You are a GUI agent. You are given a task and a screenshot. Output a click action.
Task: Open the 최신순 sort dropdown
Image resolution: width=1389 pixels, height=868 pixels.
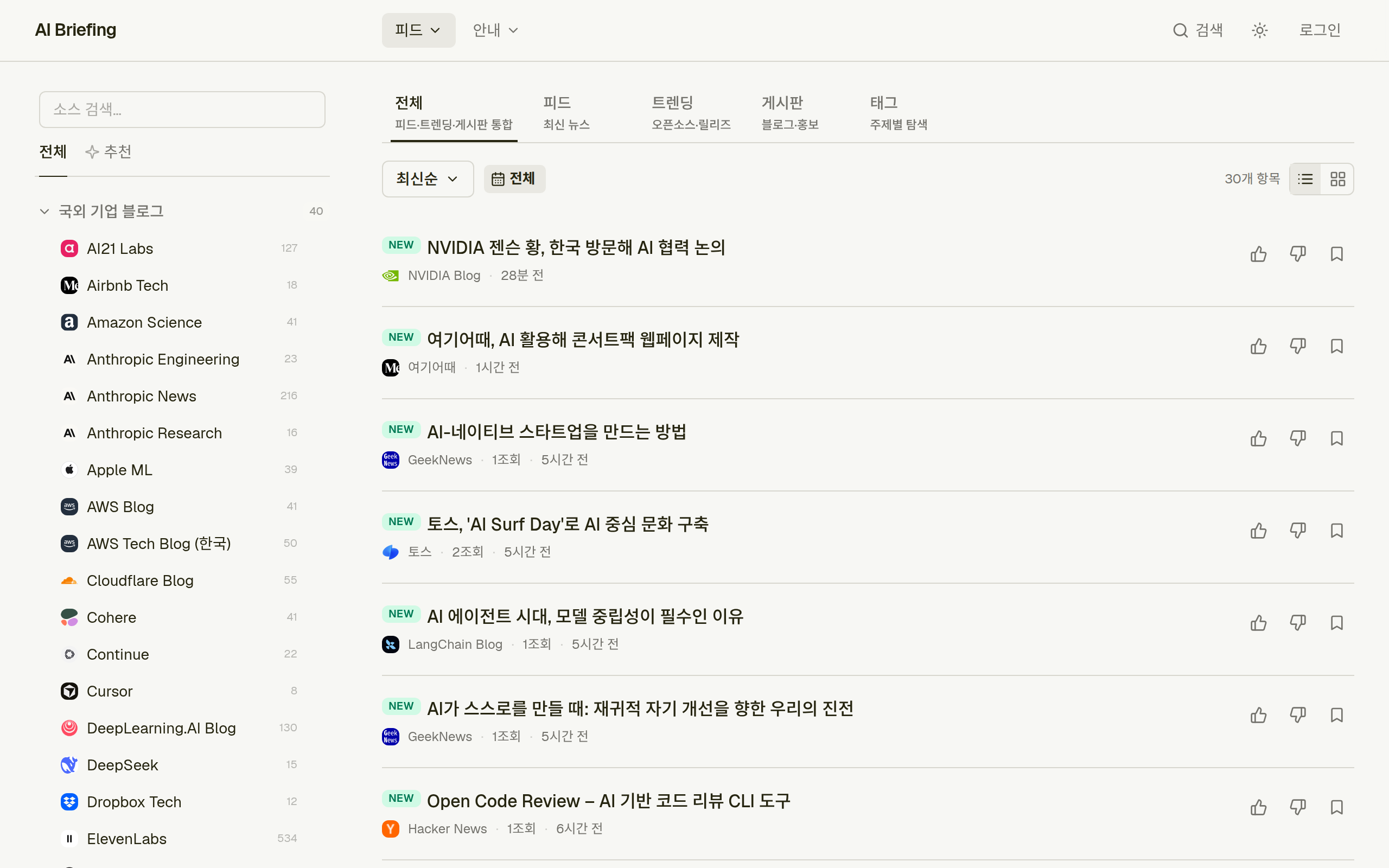tap(428, 179)
